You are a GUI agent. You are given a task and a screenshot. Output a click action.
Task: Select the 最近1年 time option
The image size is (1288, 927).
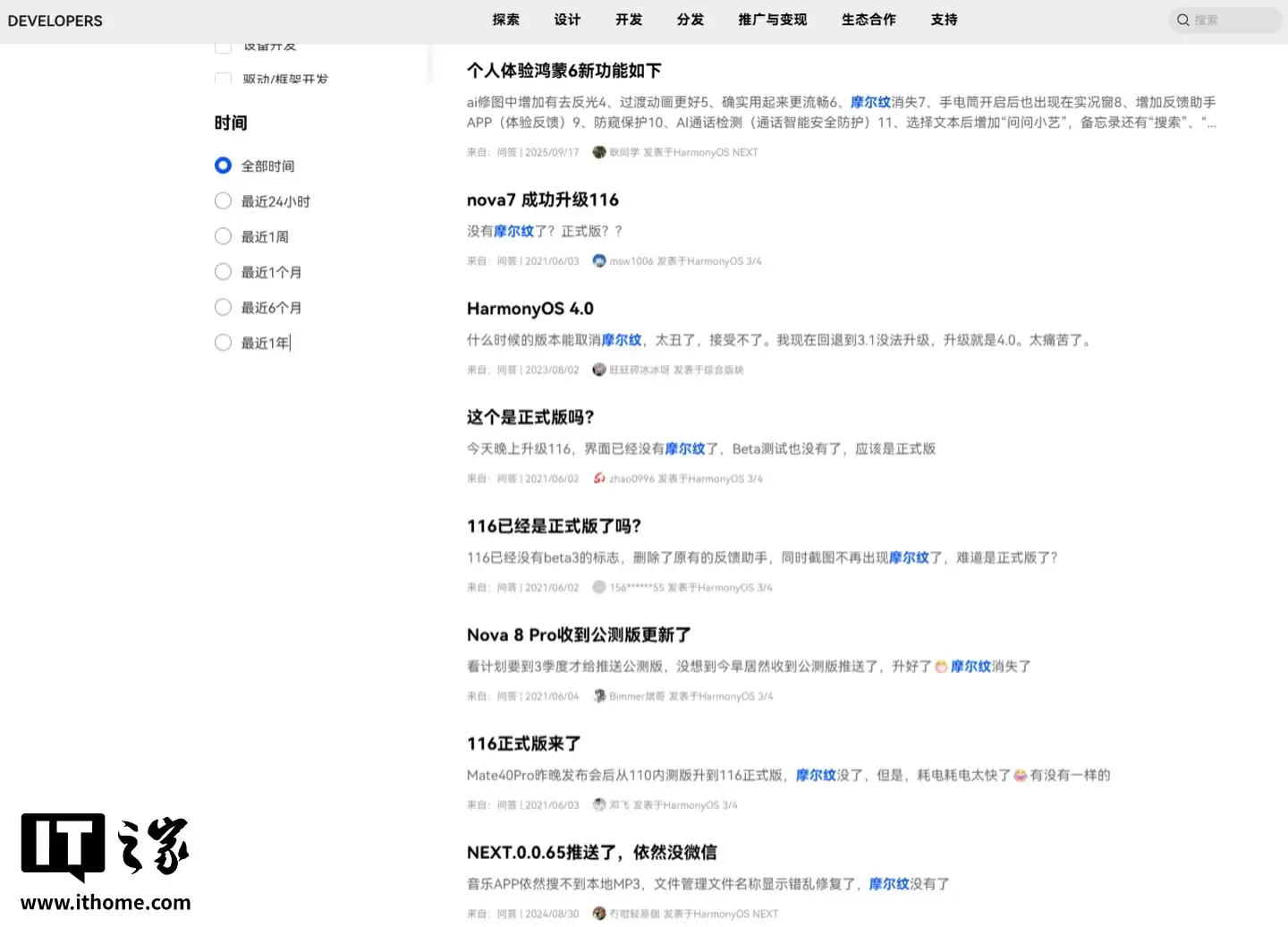pyautogui.click(x=223, y=342)
